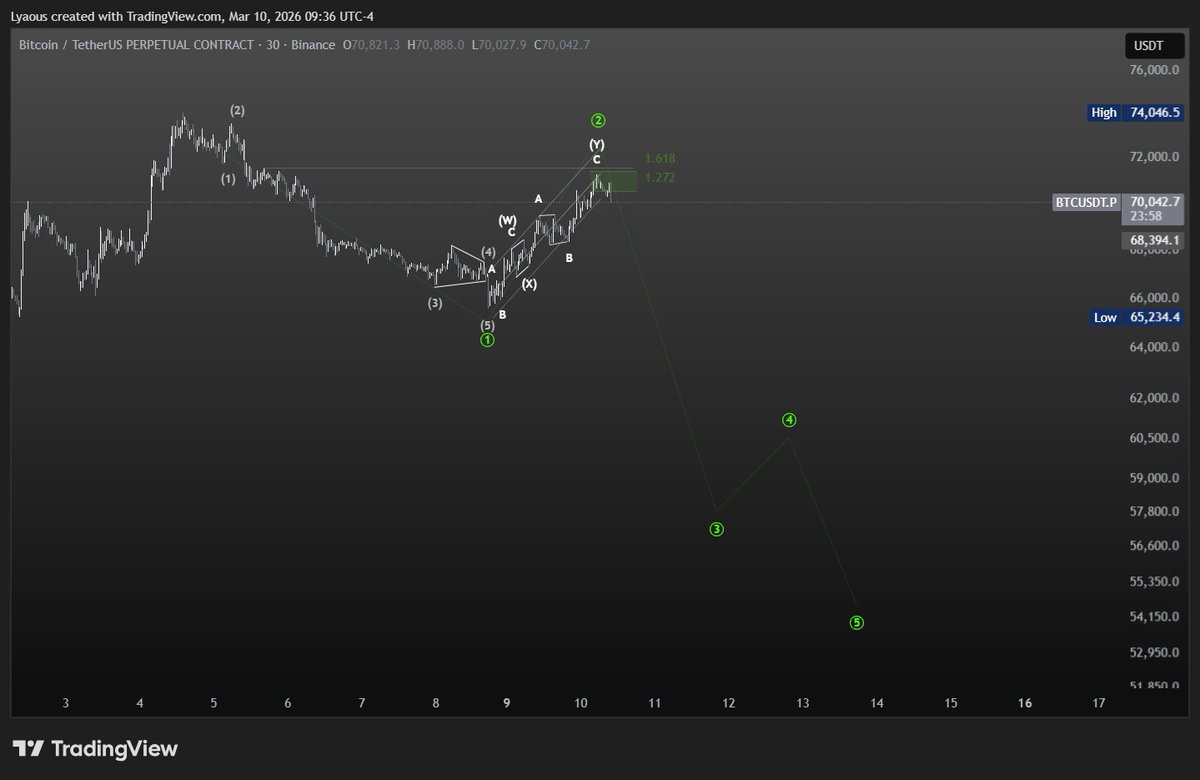Click date 3 on the time axis
1200x780 pixels.
pos(65,703)
